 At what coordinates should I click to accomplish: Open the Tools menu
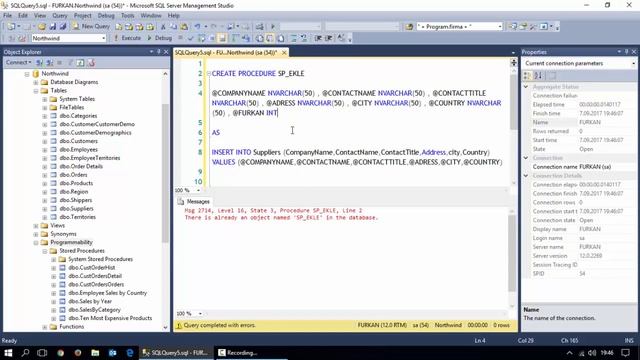127,16
